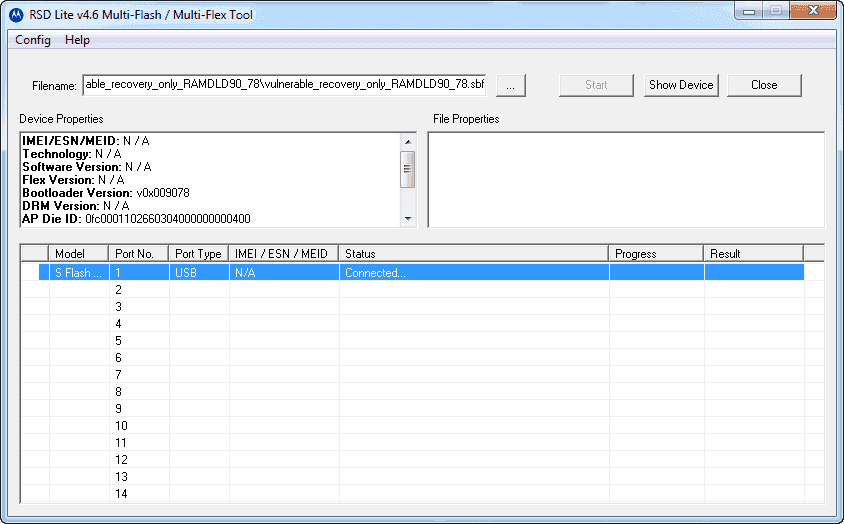This screenshot has width=844, height=524.
Task: Click the IMEI/ESN/MEID property line
Action: 86,141
